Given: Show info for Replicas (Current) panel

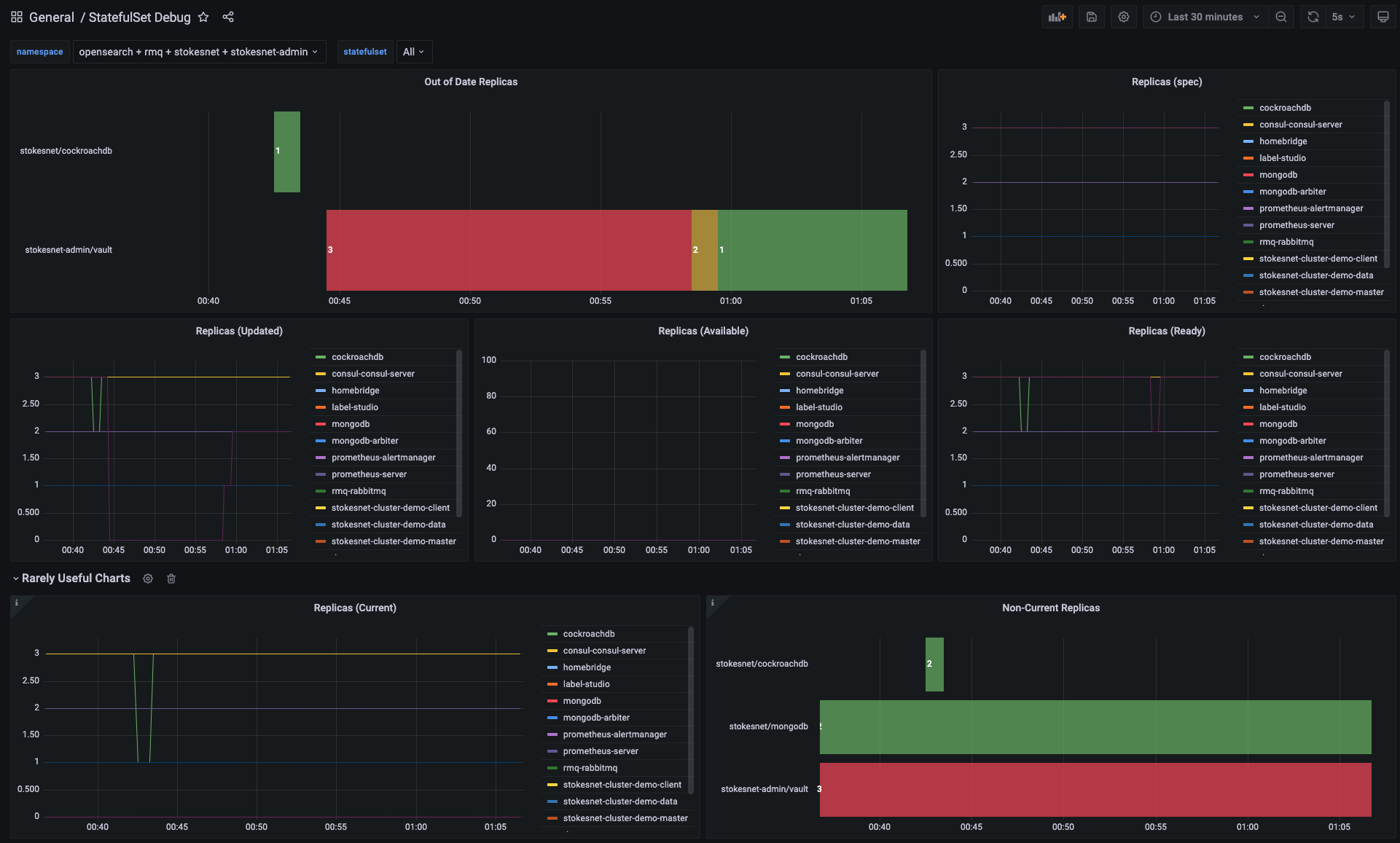Looking at the screenshot, I should [x=16, y=603].
